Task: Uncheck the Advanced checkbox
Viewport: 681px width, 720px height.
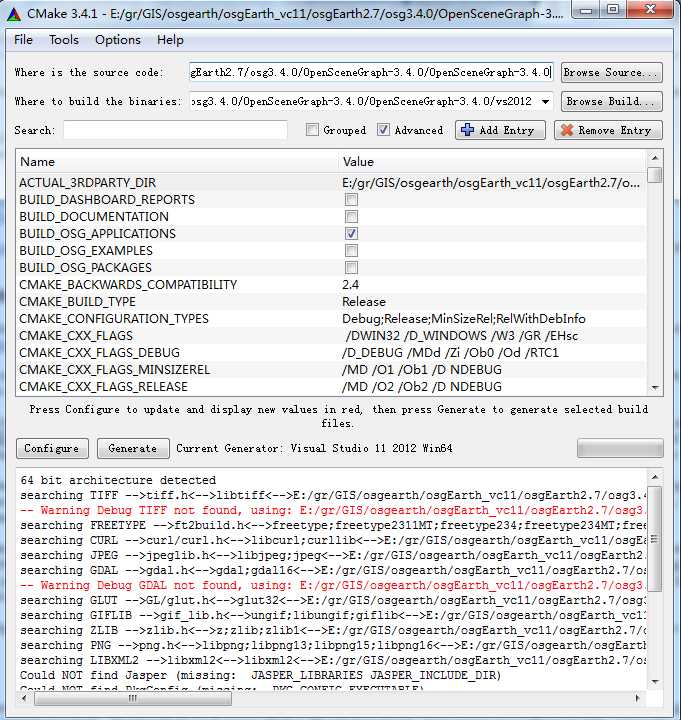Action: [383, 130]
